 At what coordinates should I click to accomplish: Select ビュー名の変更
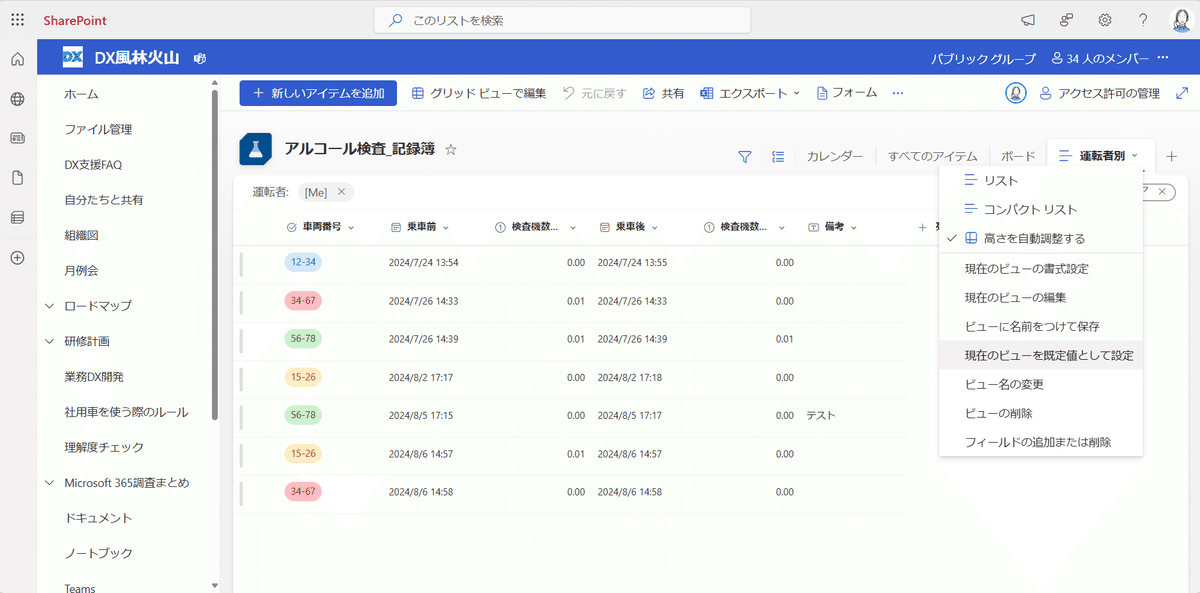click(1040, 385)
